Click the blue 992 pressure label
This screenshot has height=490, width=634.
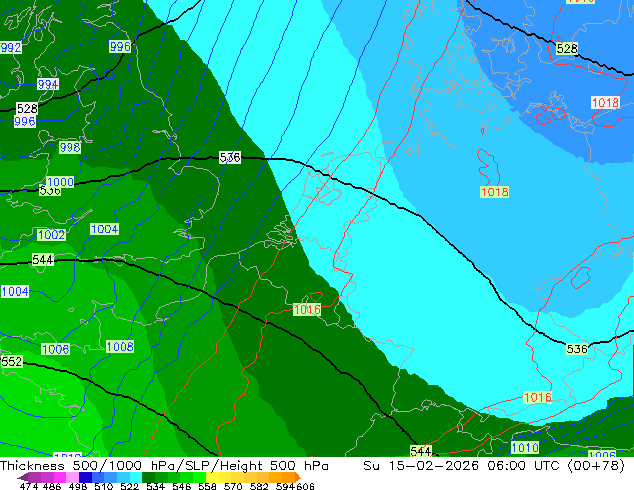(11, 48)
